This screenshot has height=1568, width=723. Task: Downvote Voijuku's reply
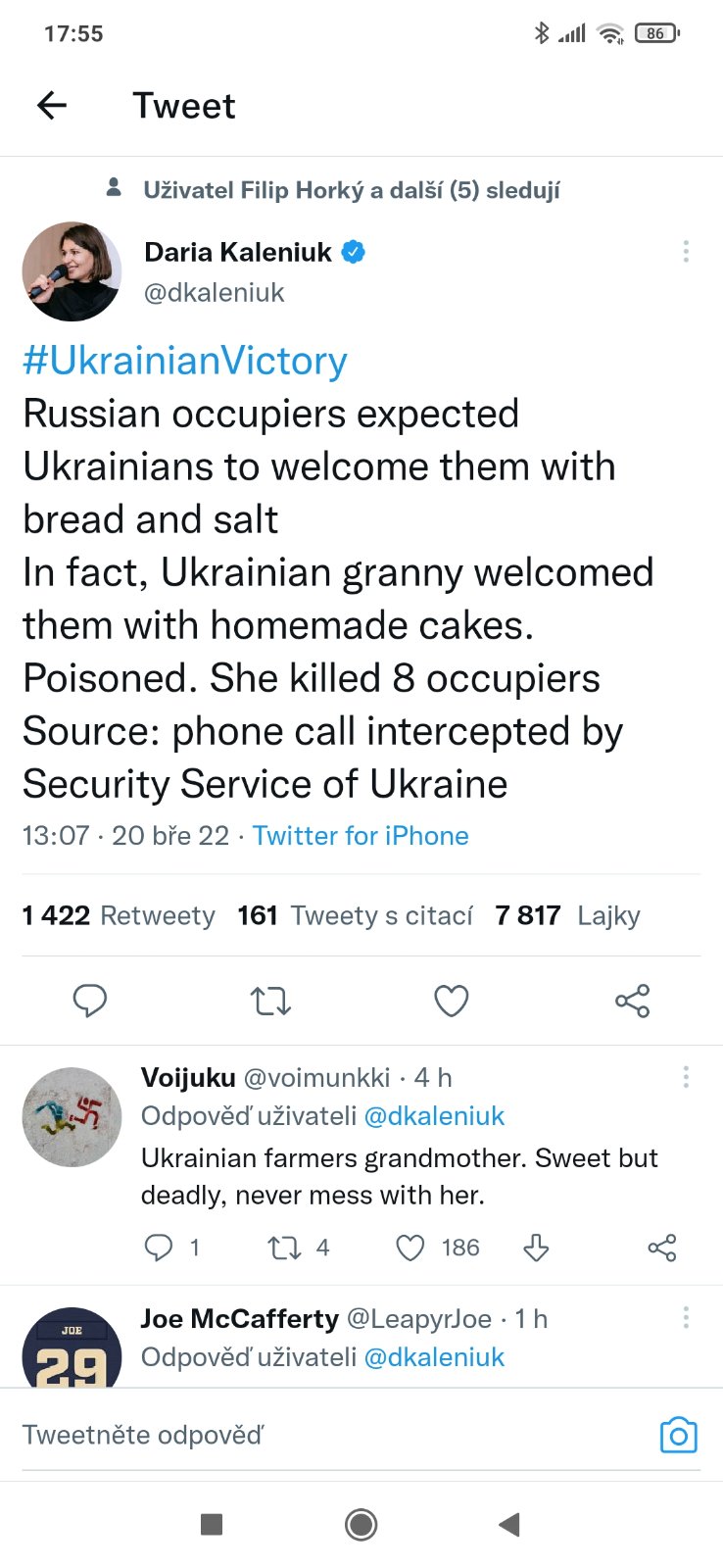[x=536, y=1248]
